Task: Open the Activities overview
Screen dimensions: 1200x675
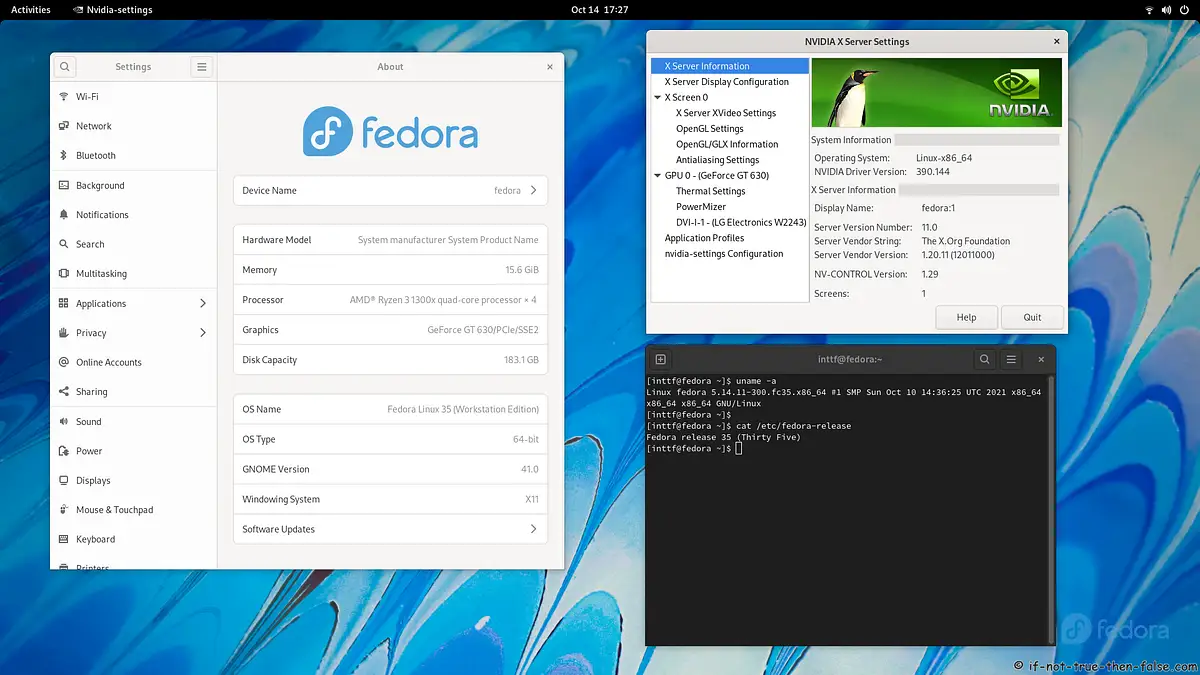Action: tap(30, 9)
